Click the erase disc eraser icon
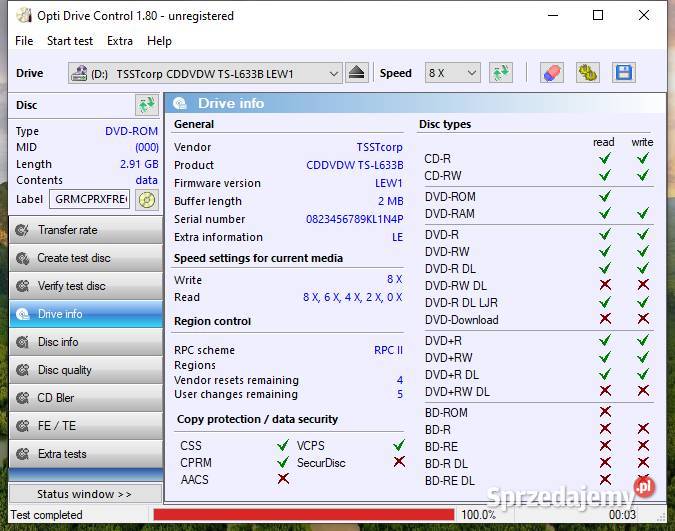 (x=552, y=73)
